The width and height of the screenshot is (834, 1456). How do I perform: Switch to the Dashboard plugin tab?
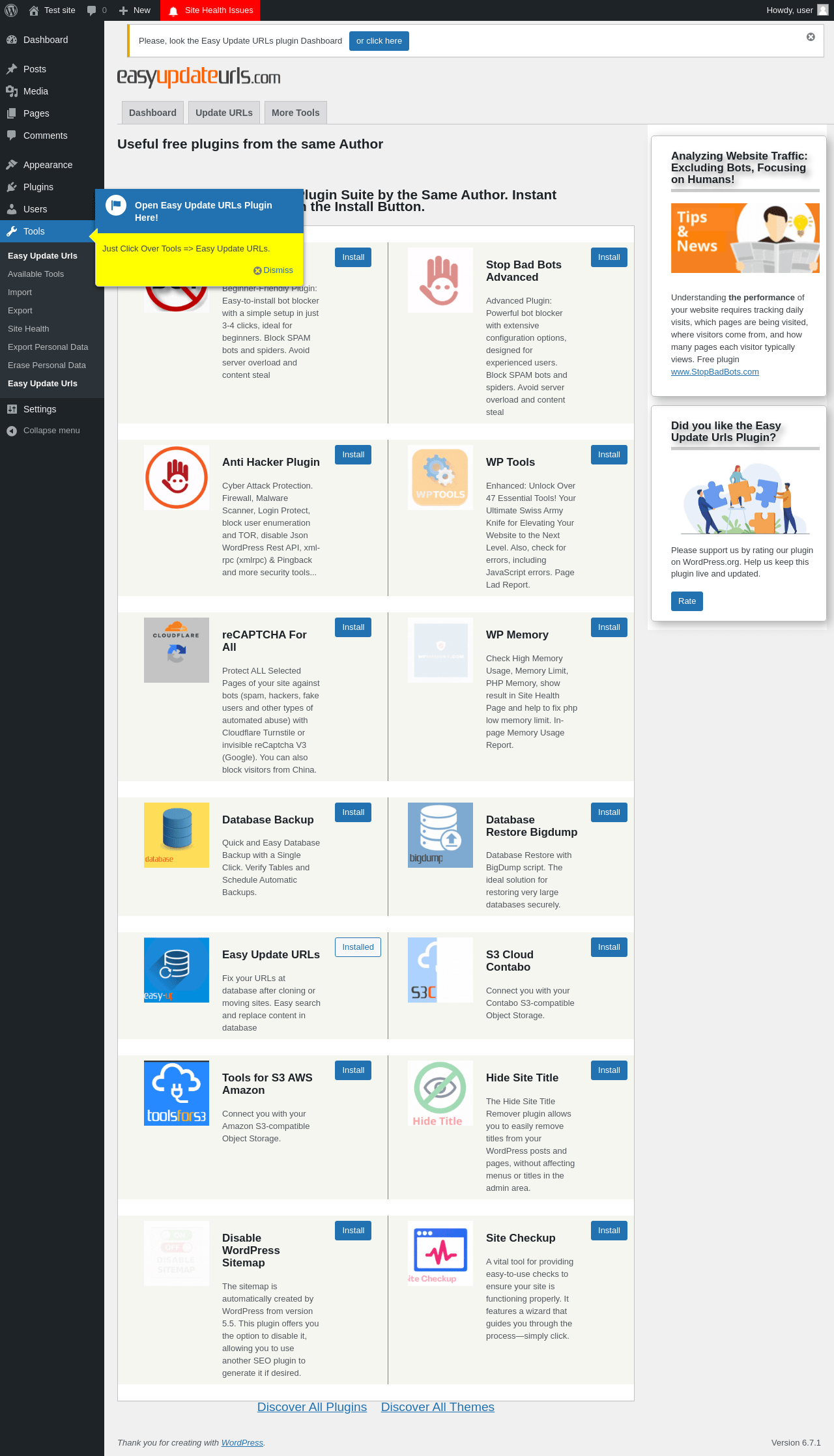[x=152, y=113]
